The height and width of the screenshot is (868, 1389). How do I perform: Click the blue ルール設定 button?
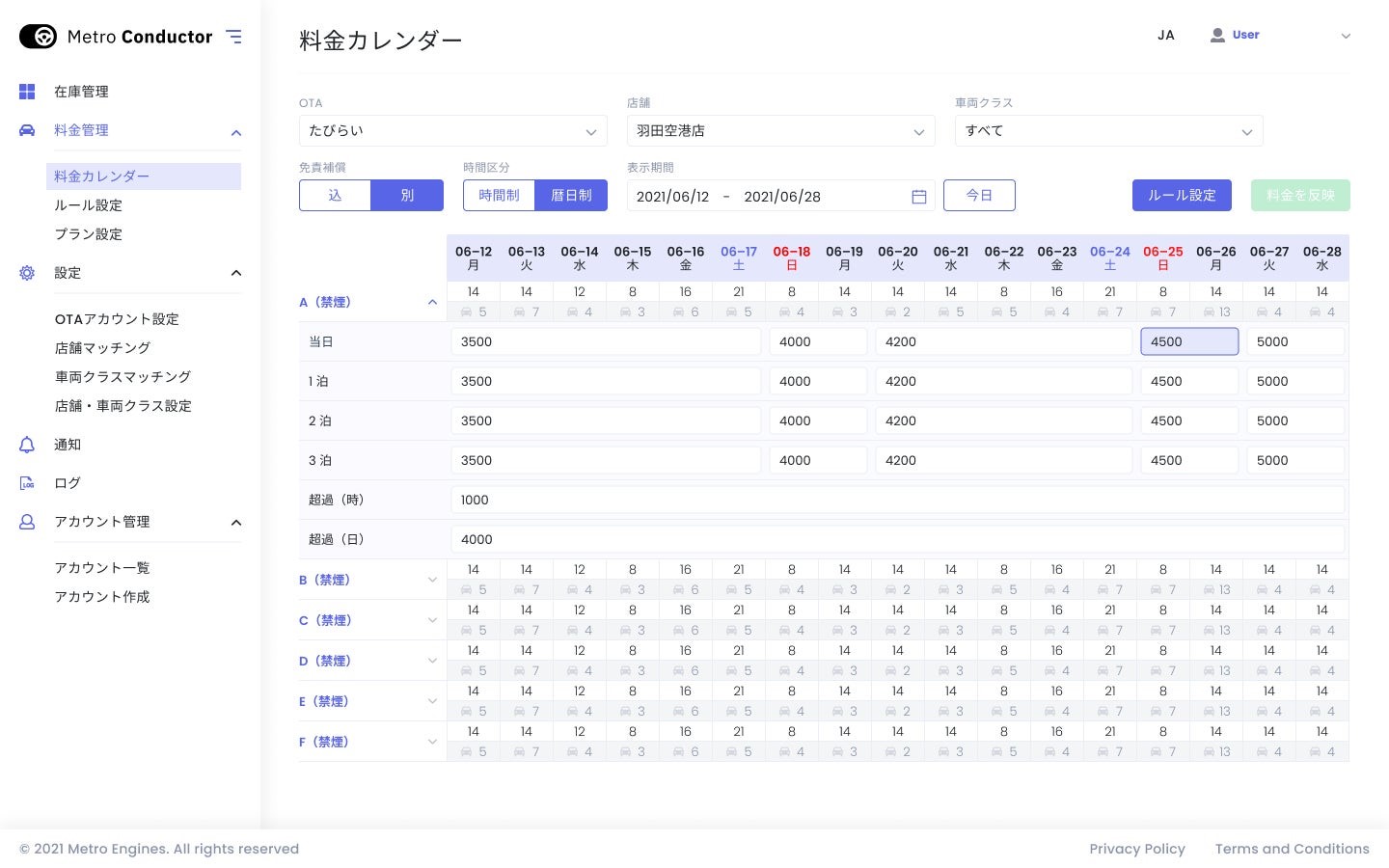(x=1182, y=195)
